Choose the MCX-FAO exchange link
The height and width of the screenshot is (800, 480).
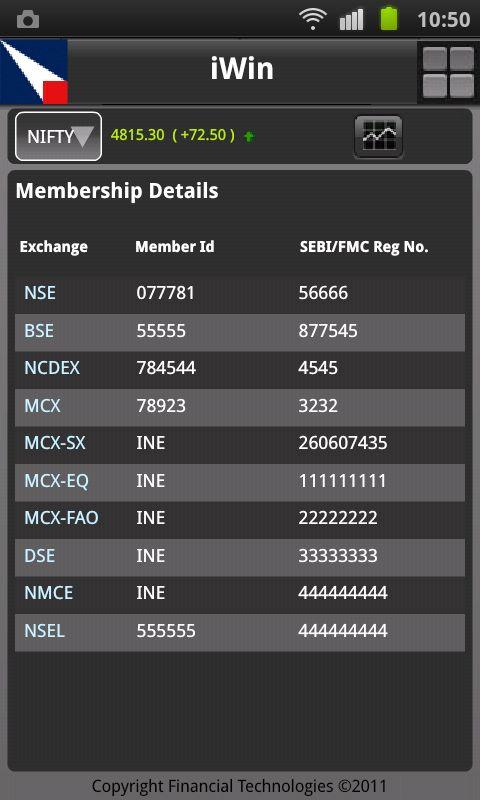point(61,518)
